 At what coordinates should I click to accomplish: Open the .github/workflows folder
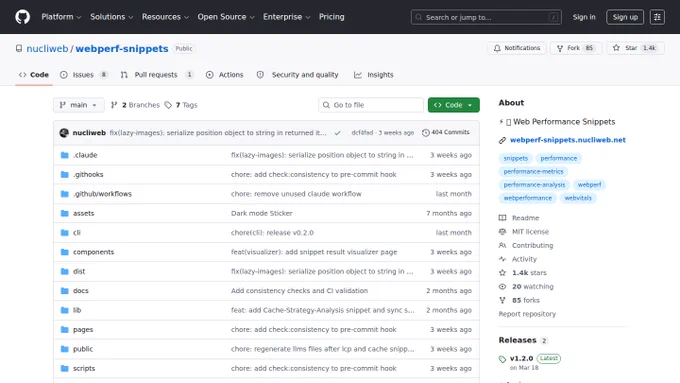(102, 194)
